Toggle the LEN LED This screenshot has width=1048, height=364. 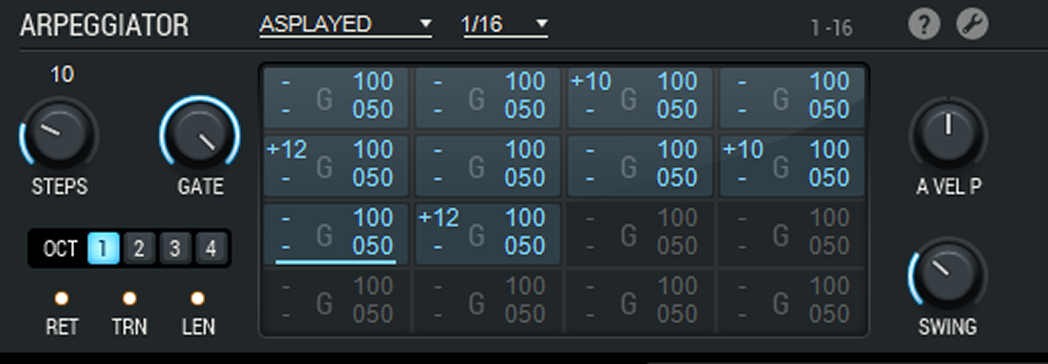[198, 299]
